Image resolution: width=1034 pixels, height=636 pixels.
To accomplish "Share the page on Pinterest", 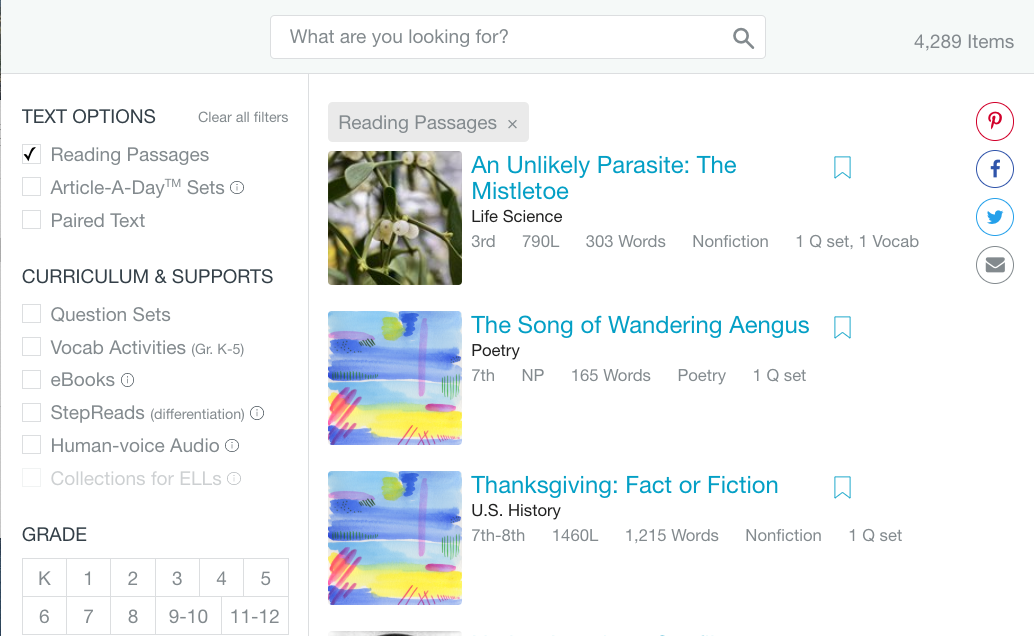I will click(x=995, y=122).
